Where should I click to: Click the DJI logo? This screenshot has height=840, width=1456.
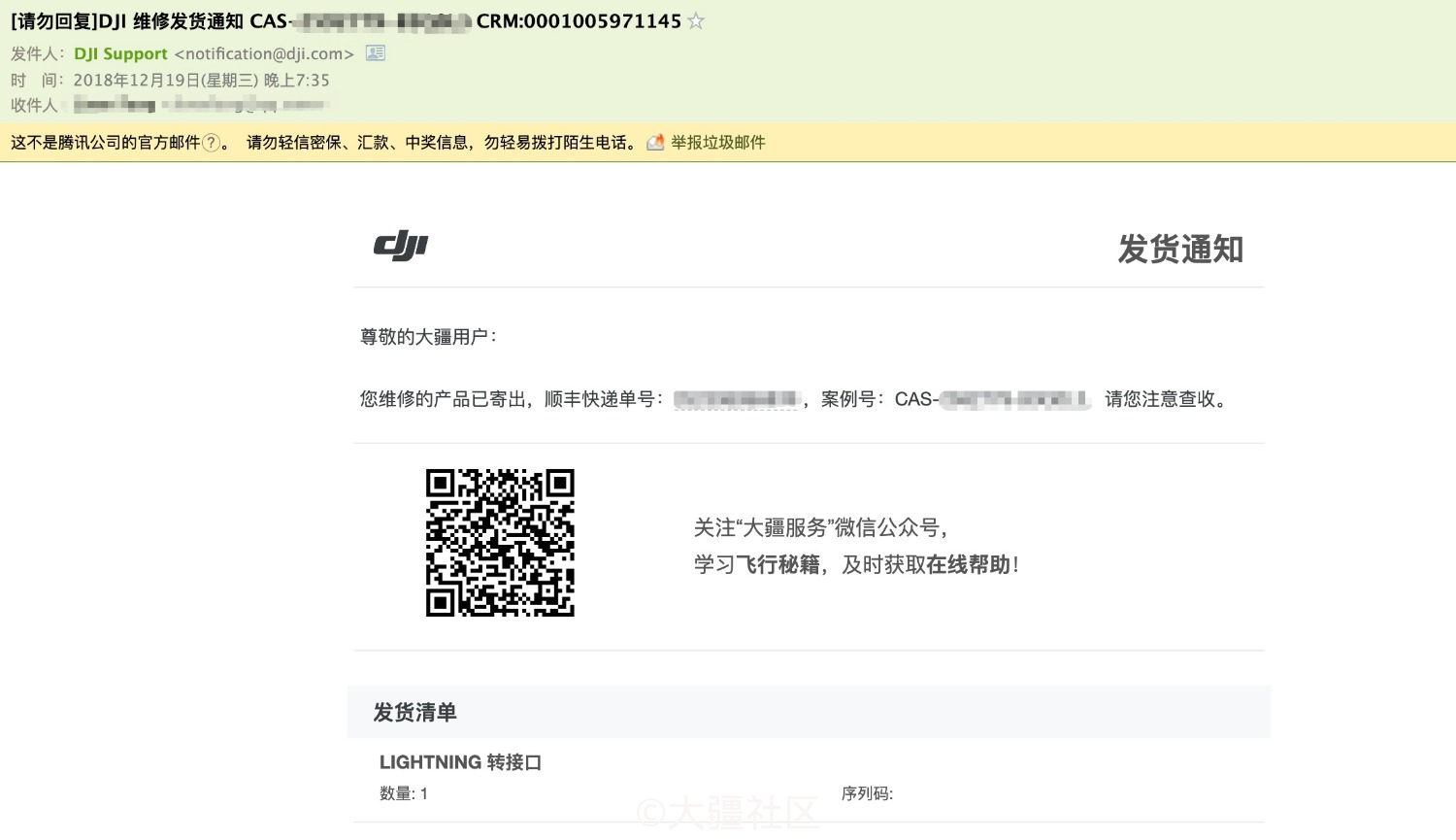(401, 246)
